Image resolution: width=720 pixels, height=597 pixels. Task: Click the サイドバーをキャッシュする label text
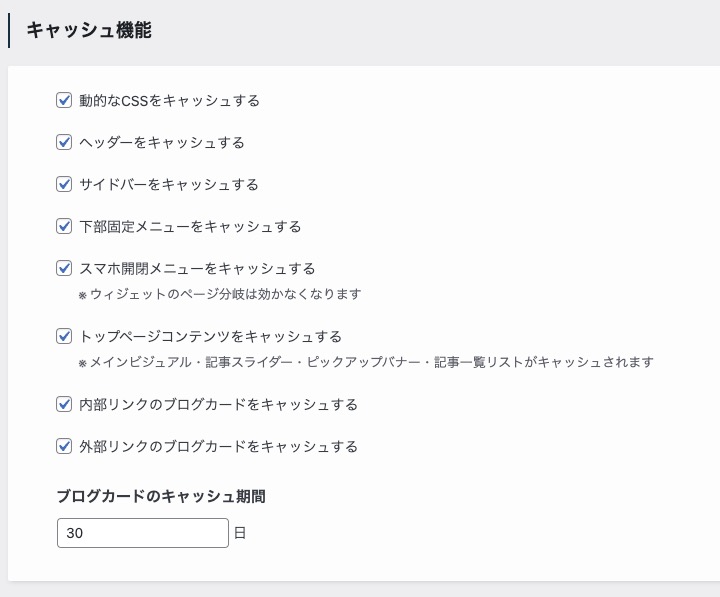point(169,185)
